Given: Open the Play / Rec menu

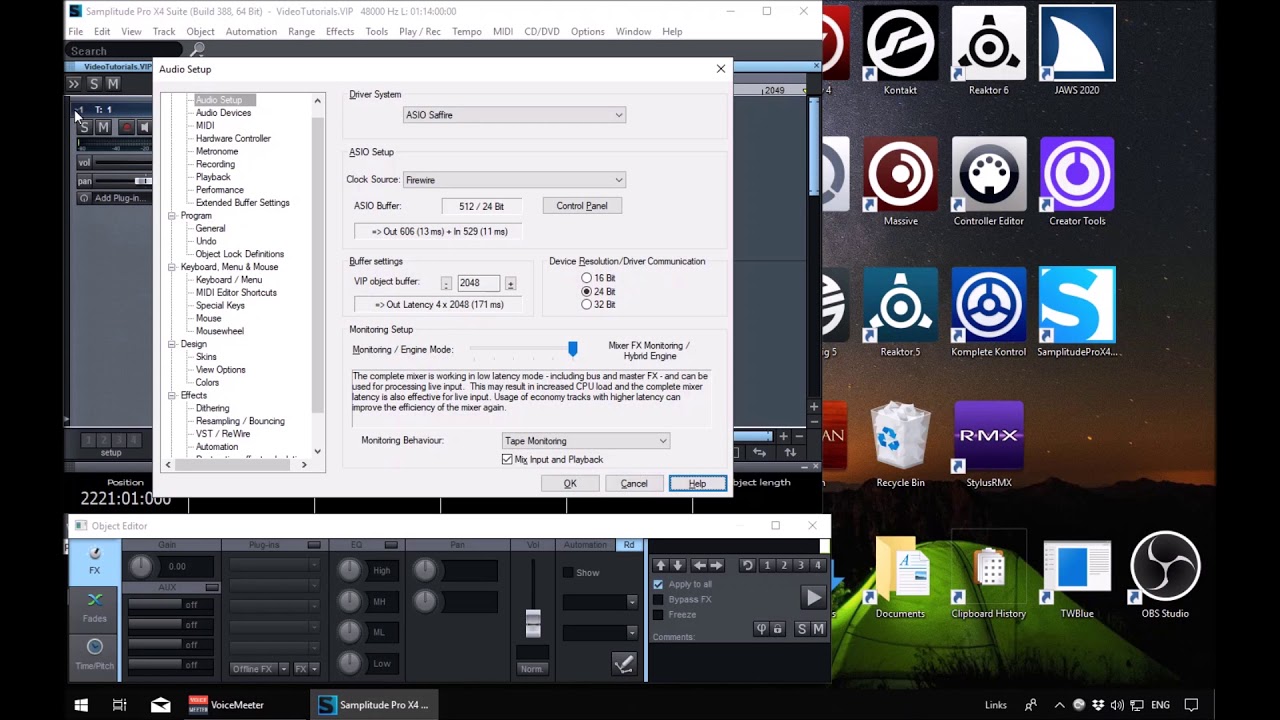Looking at the screenshot, I should point(420,32).
